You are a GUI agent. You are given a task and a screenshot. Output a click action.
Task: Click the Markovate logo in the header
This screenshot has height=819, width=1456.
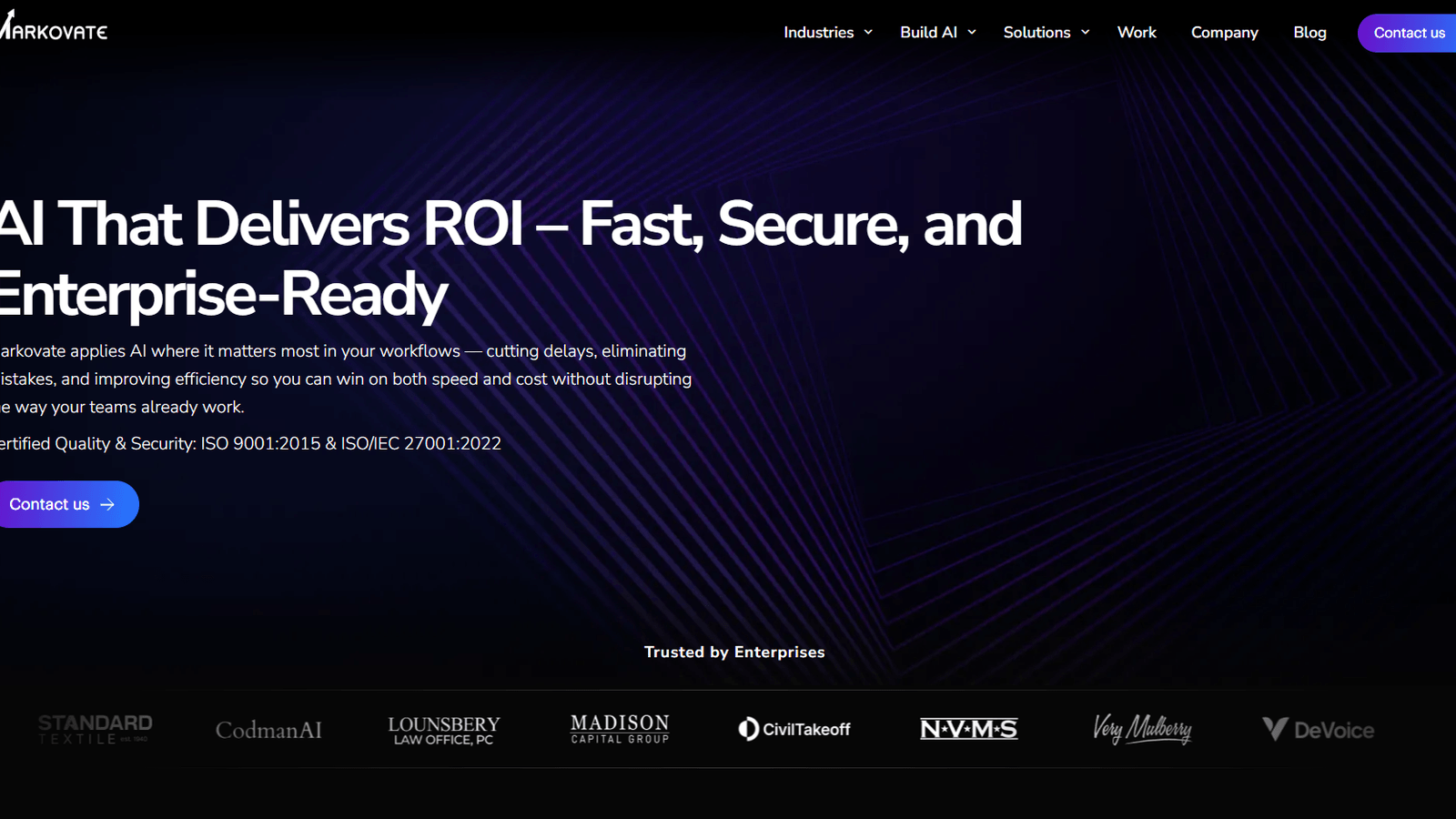54,26
